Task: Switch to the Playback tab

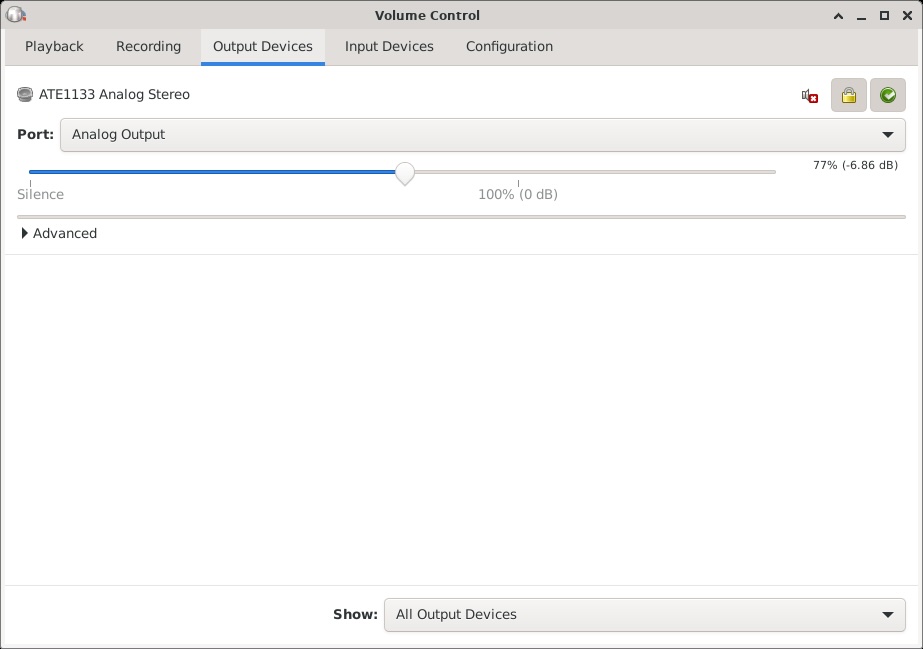Action: click(54, 46)
